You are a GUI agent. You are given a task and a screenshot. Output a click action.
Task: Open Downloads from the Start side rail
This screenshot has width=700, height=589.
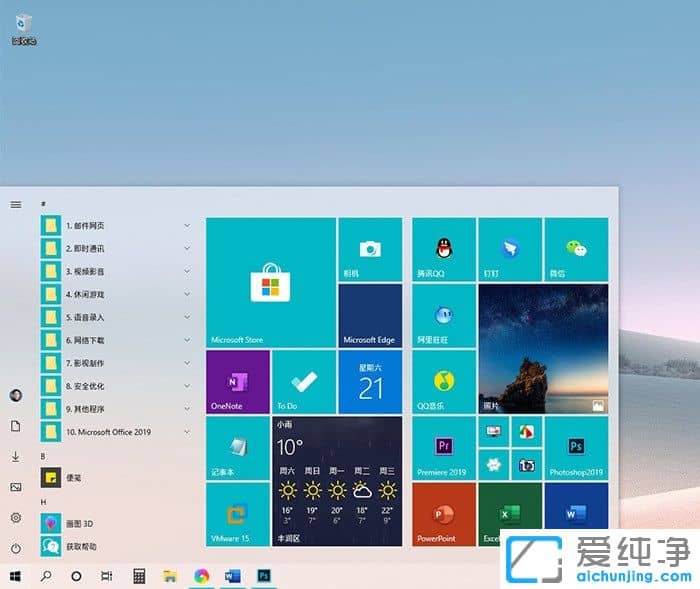16,456
